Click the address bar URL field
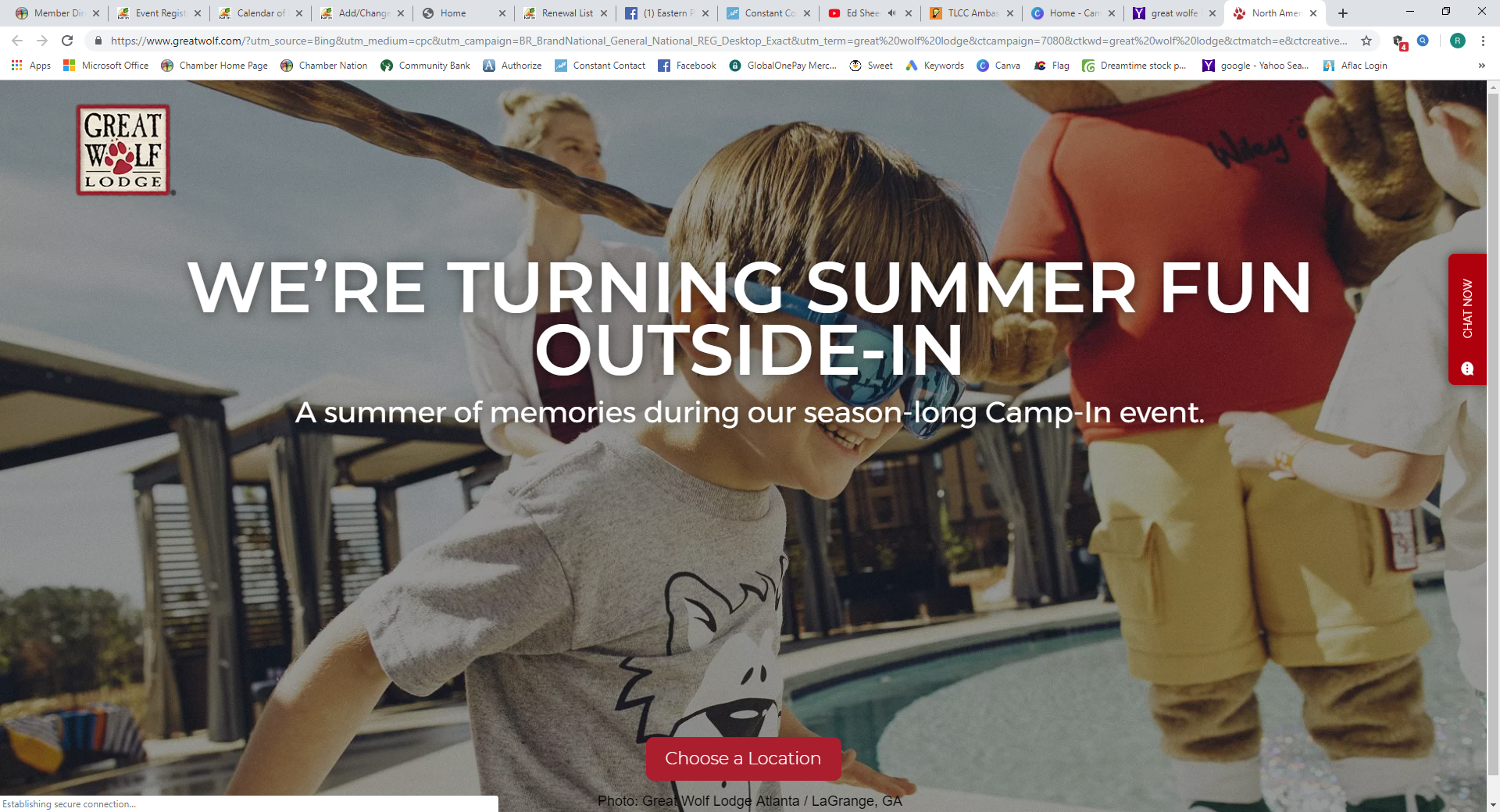The height and width of the screenshot is (812, 1500). point(728,41)
